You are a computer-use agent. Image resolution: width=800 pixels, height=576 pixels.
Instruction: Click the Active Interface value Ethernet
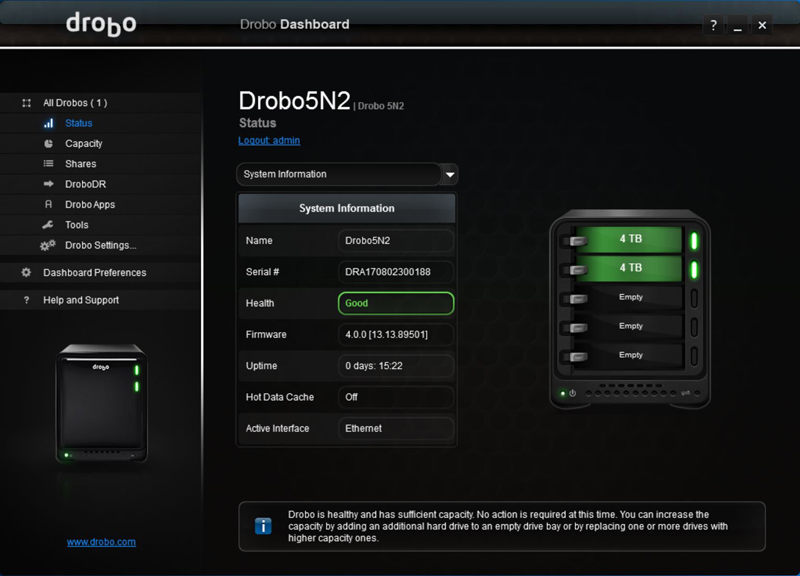tap(396, 429)
